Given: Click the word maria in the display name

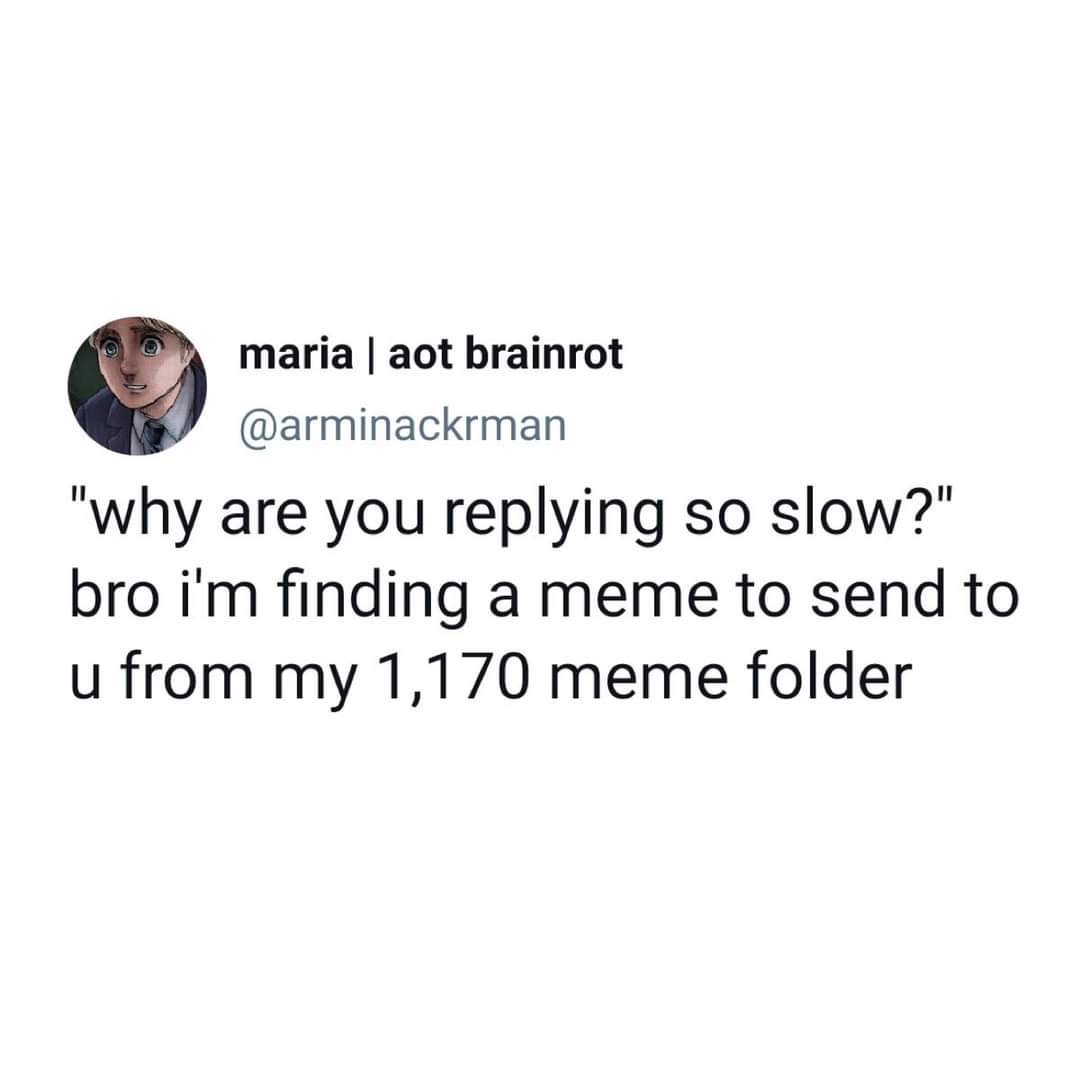Looking at the screenshot, I should tap(296, 354).
